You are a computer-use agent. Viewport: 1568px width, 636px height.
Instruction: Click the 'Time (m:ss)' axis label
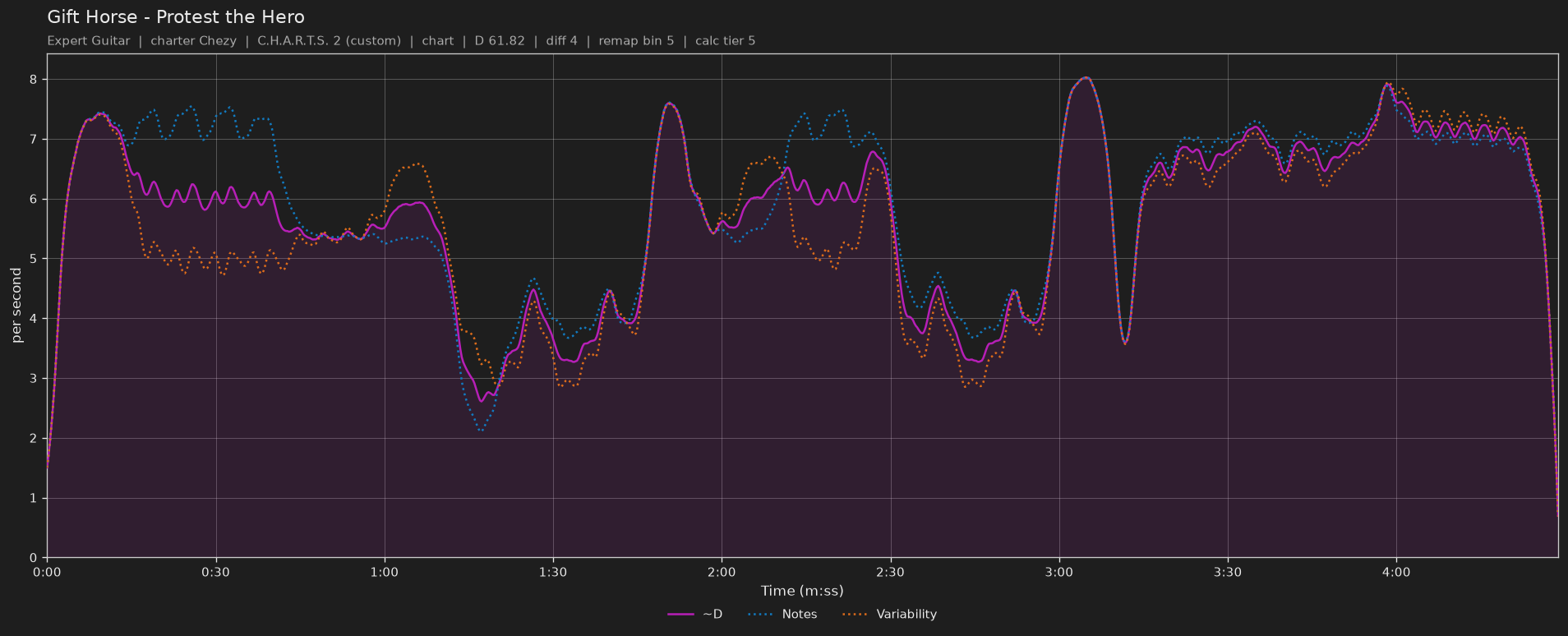pos(802,591)
